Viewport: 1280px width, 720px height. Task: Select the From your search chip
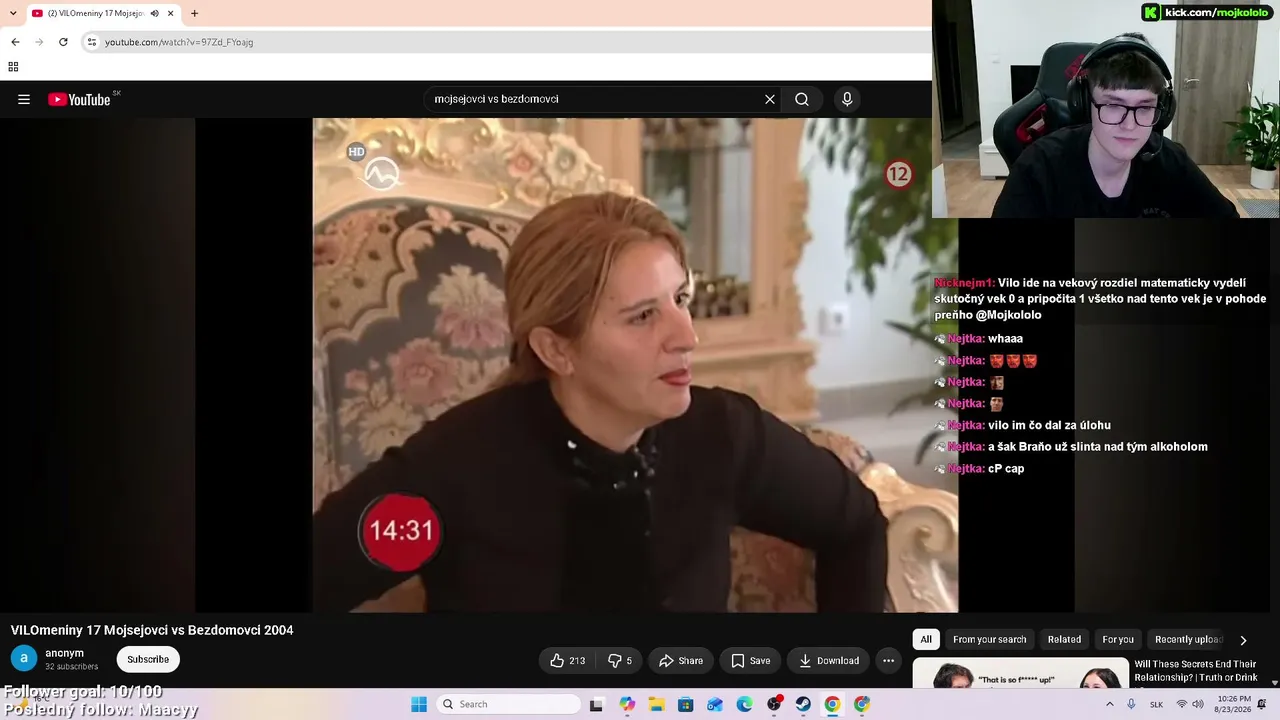click(989, 639)
